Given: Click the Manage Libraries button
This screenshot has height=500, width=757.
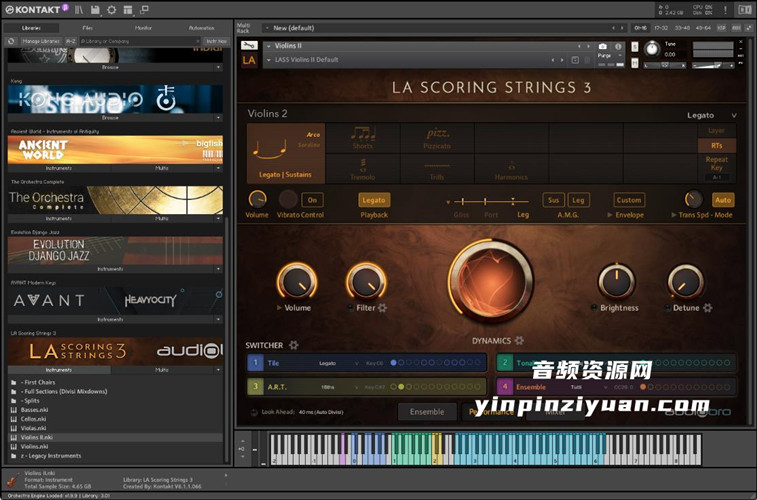Looking at the screenshot, I should click(41, 42).
